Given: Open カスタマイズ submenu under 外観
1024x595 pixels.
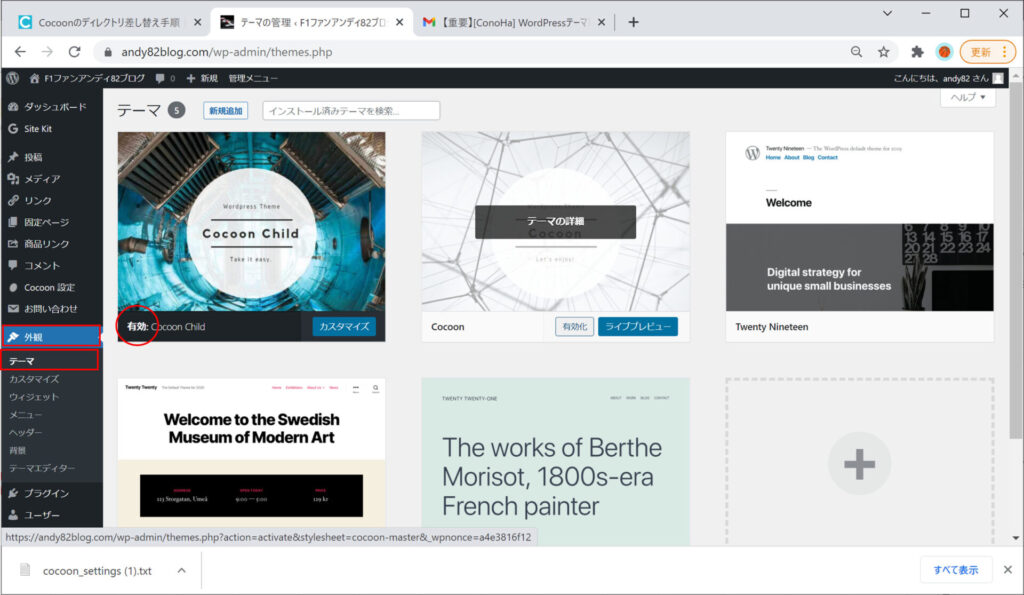Looking at the screenshot, I should tap(34, 379).
